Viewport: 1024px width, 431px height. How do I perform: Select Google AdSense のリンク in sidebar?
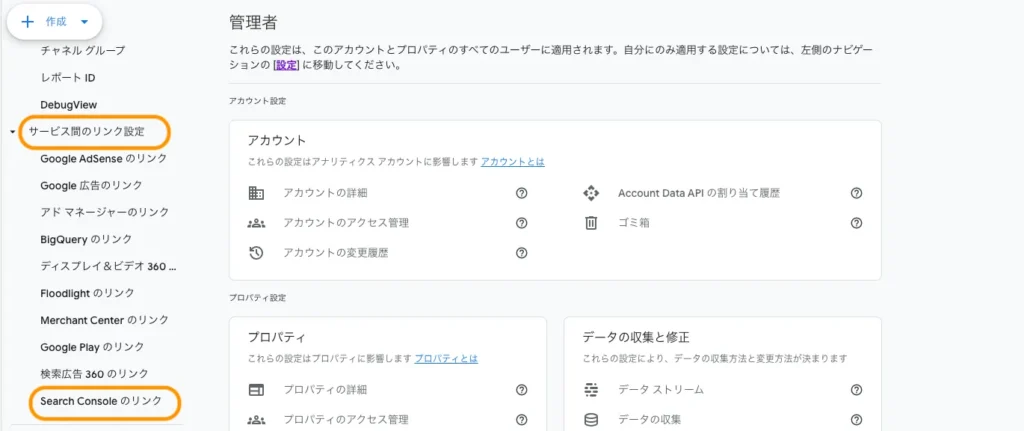click(103, 158)
